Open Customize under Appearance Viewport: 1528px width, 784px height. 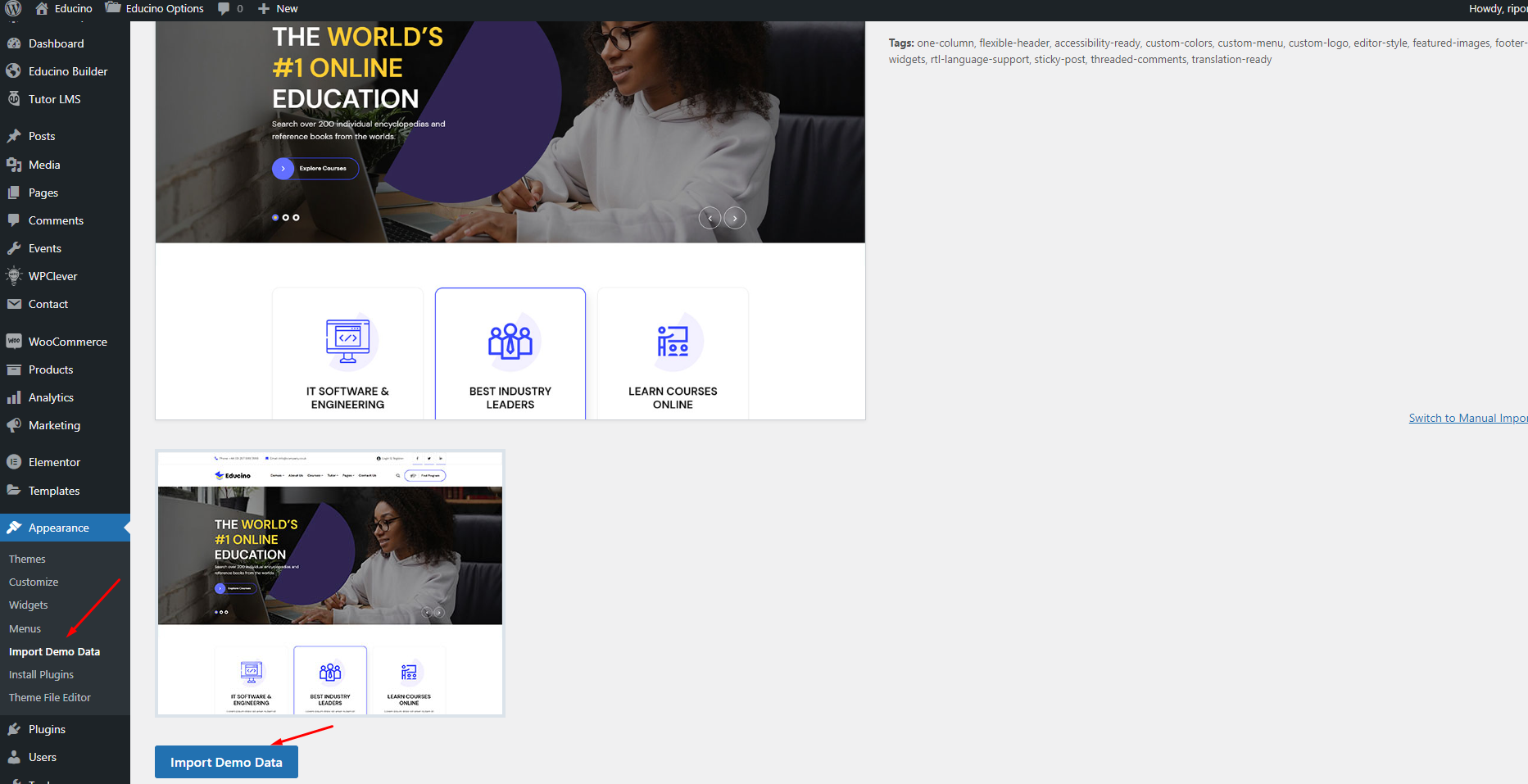click(34, 582)
